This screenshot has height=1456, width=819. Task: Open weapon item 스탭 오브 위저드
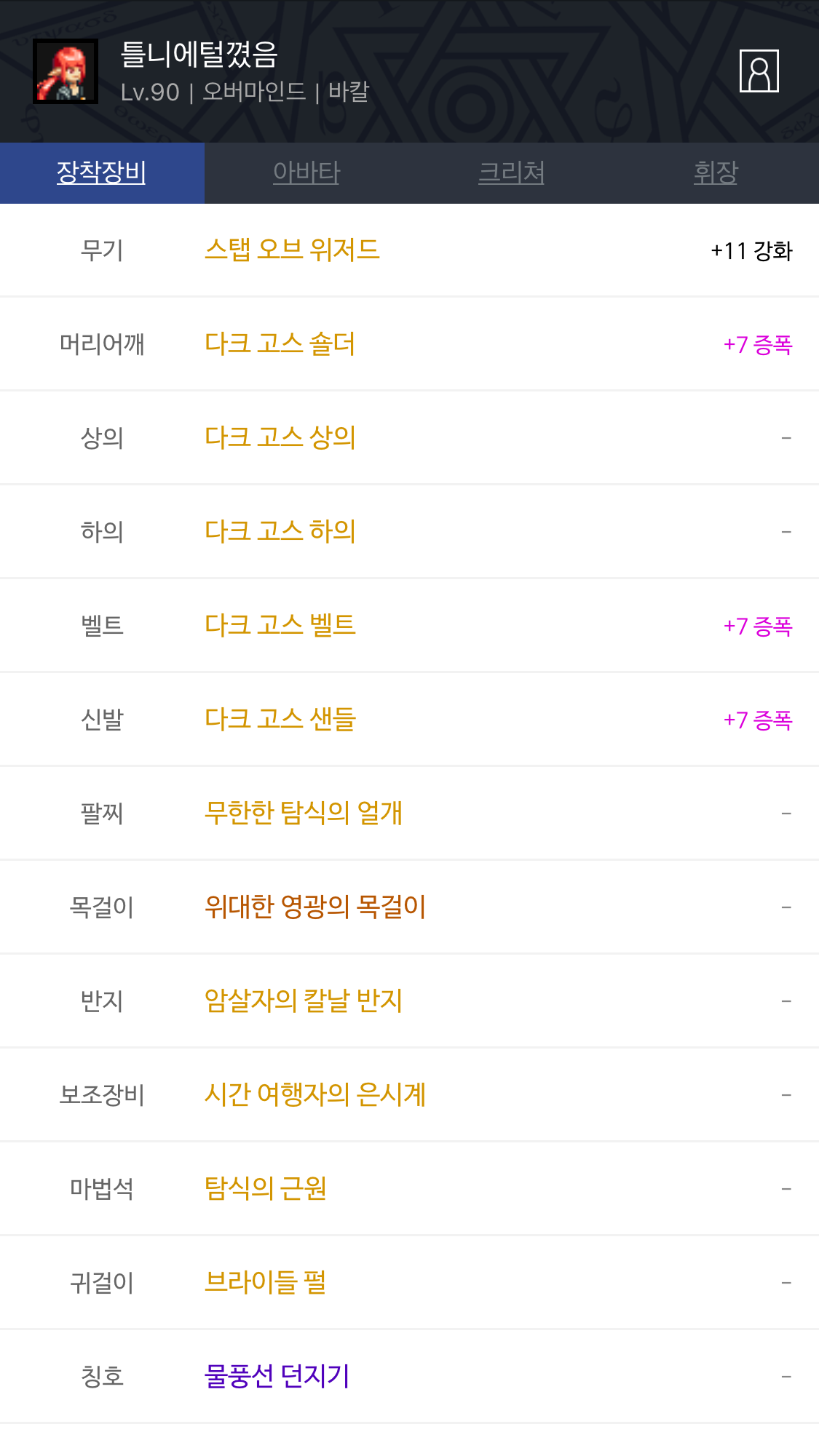coord(292,250)
